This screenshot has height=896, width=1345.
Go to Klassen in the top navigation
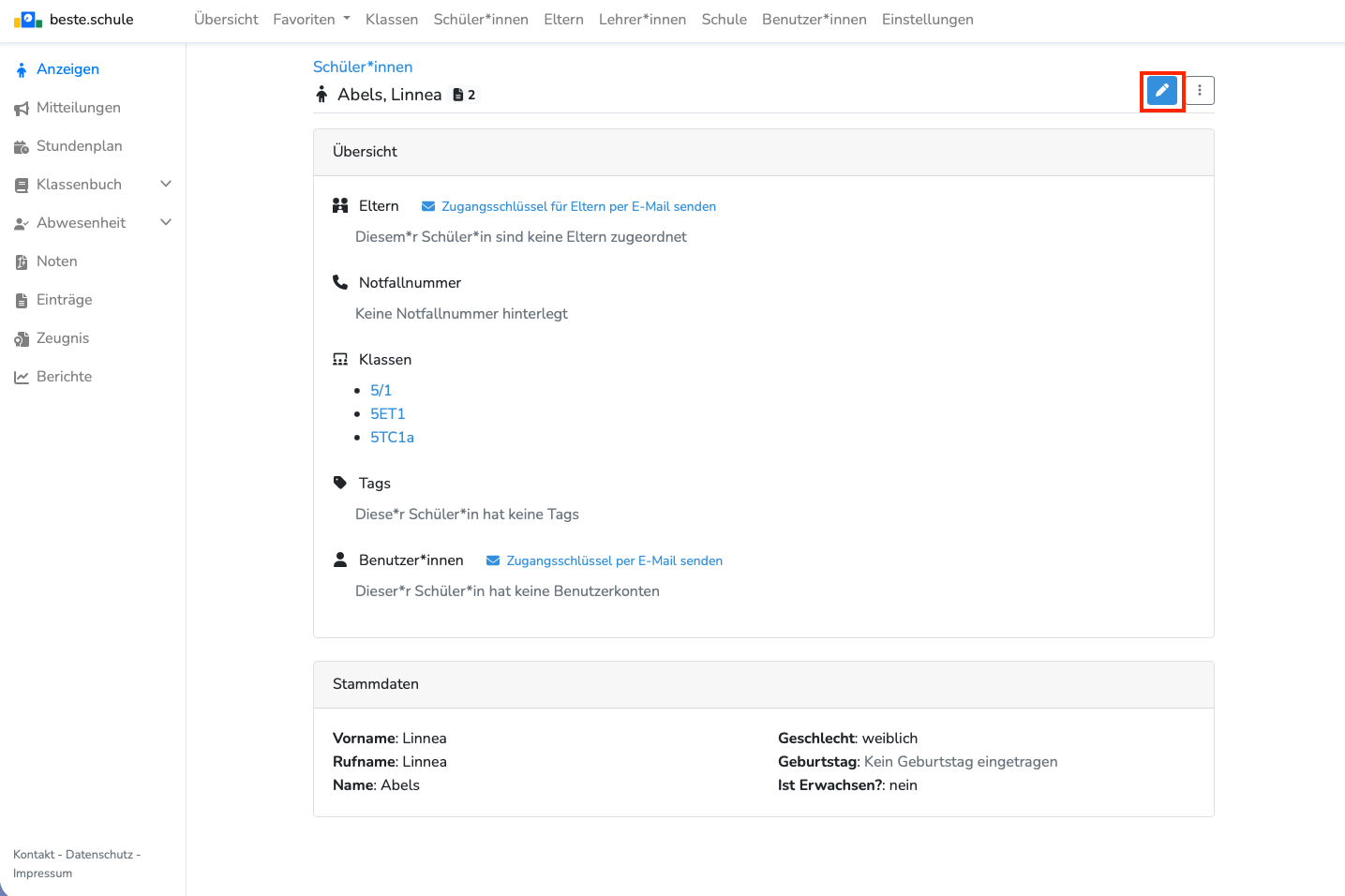click(392, 20)
